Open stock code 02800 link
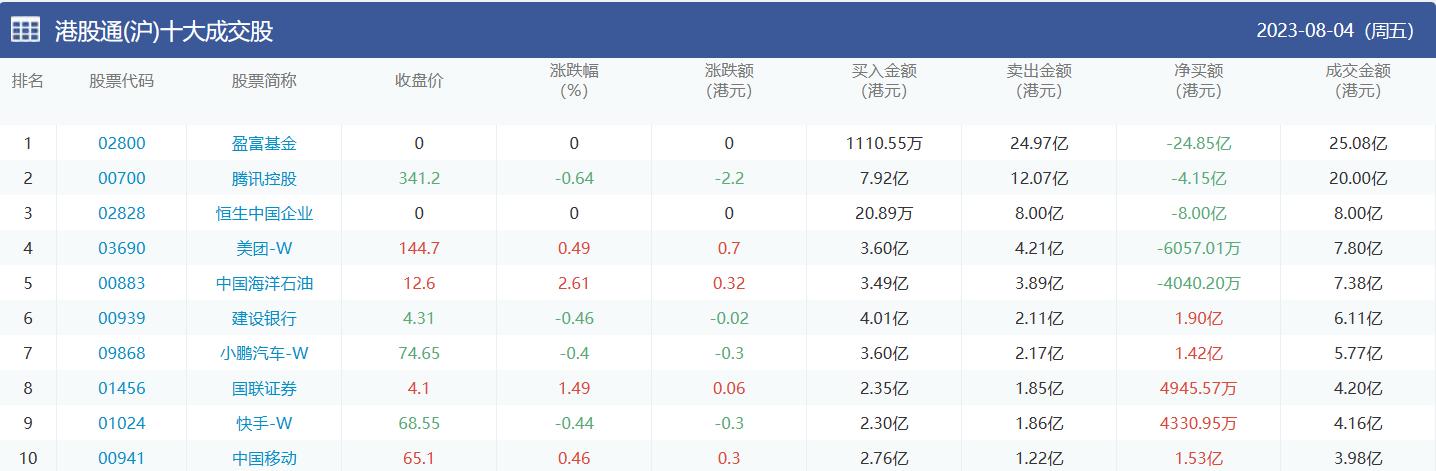 coord(122,143)
